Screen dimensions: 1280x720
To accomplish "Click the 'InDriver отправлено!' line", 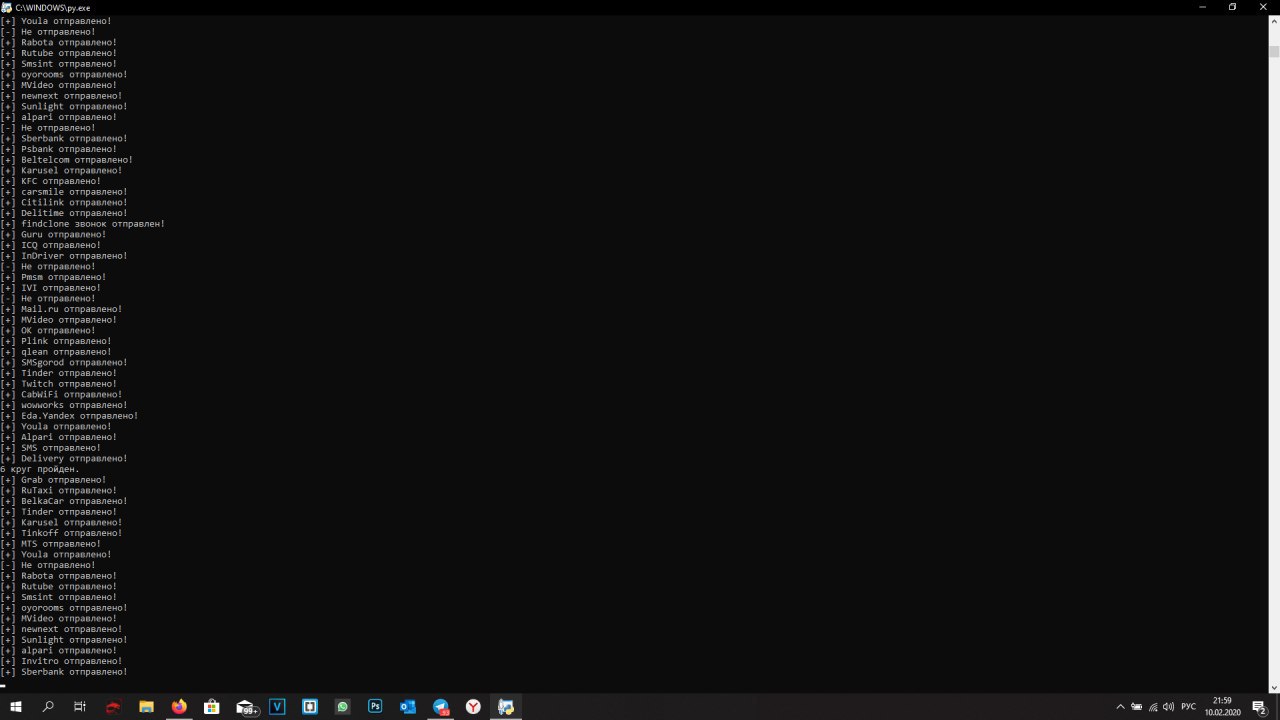I will pos(64,256).
